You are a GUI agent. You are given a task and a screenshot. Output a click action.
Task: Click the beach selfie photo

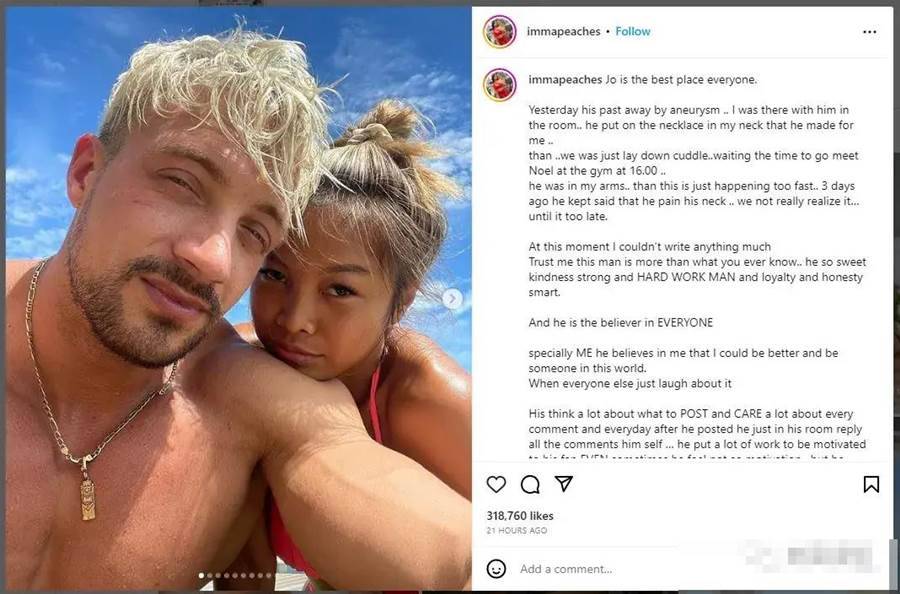point(238,298)
